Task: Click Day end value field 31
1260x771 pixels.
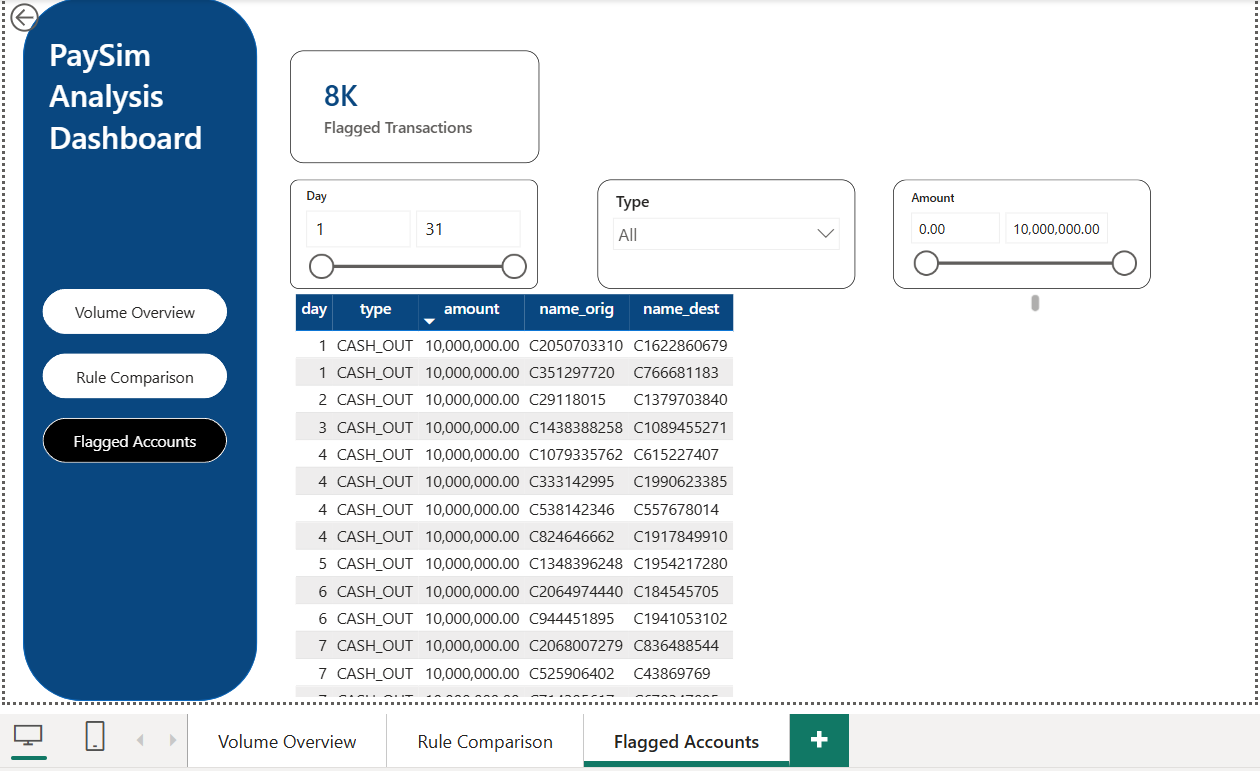Action: click(468, 229)
